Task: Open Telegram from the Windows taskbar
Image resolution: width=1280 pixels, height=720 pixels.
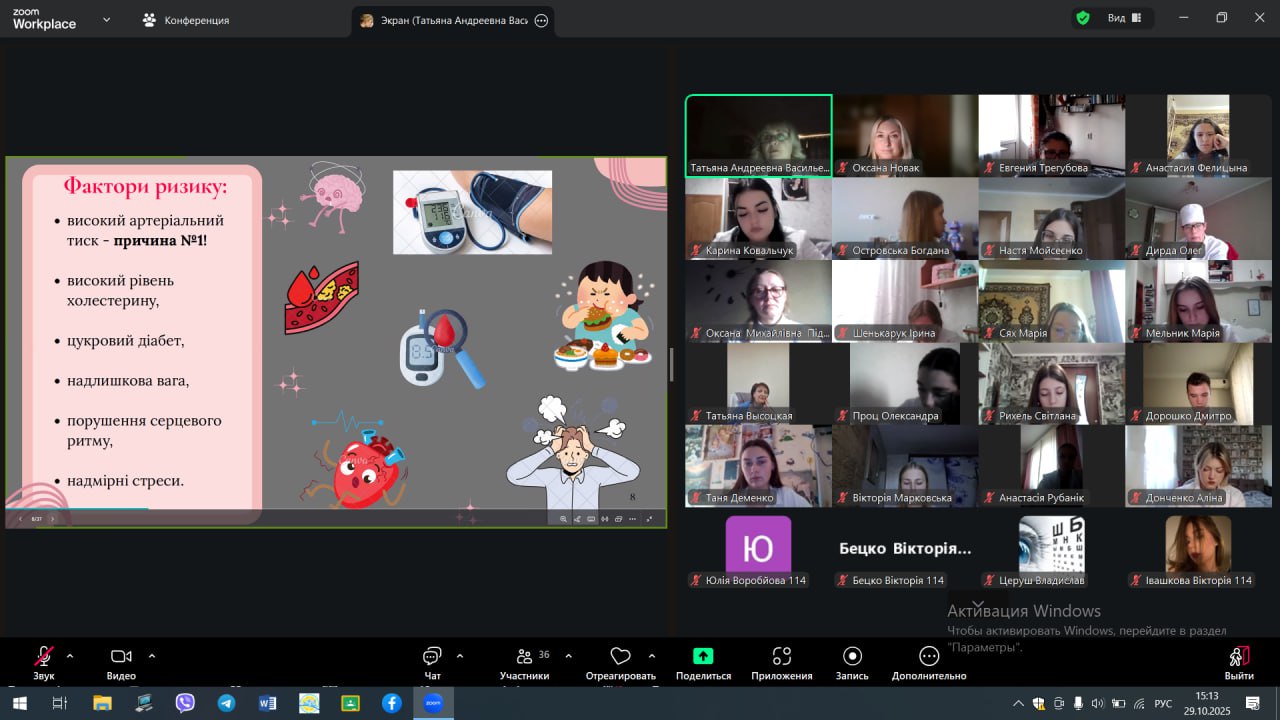Action: [x=226, y=703]
